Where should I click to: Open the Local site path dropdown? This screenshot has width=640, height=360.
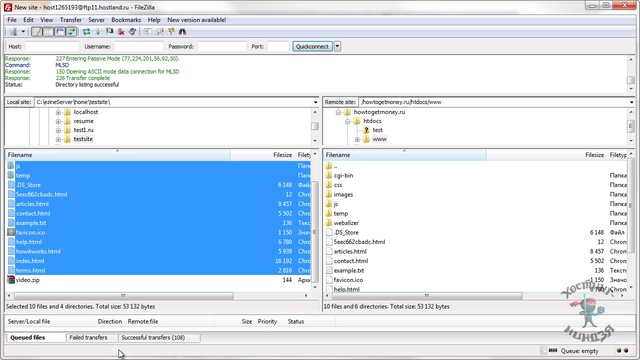point(316,102)
